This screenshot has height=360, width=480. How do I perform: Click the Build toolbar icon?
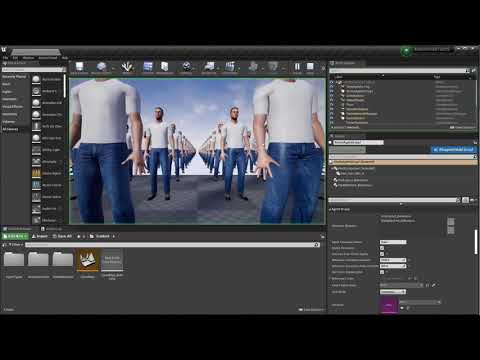point(253,67)
